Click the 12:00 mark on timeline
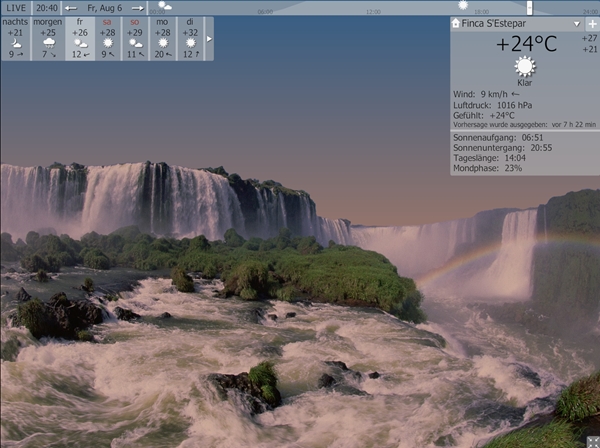The image size is (600, 448). [373, 12]
